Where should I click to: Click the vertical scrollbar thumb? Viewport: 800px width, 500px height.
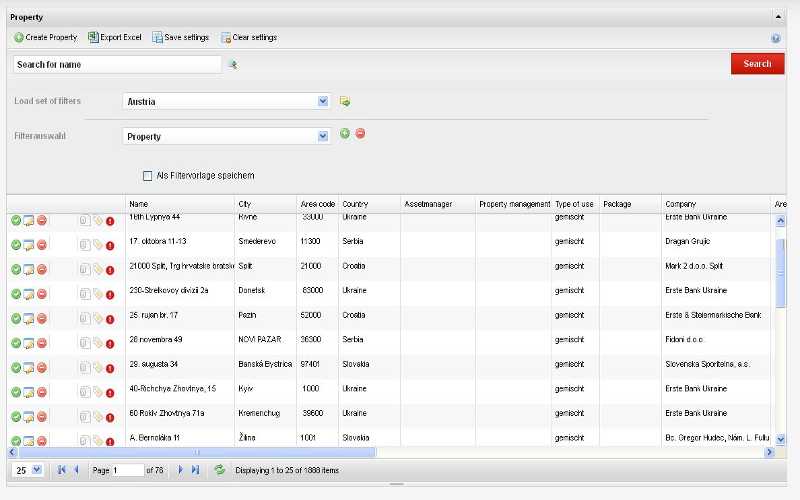[x=780, y=273]
